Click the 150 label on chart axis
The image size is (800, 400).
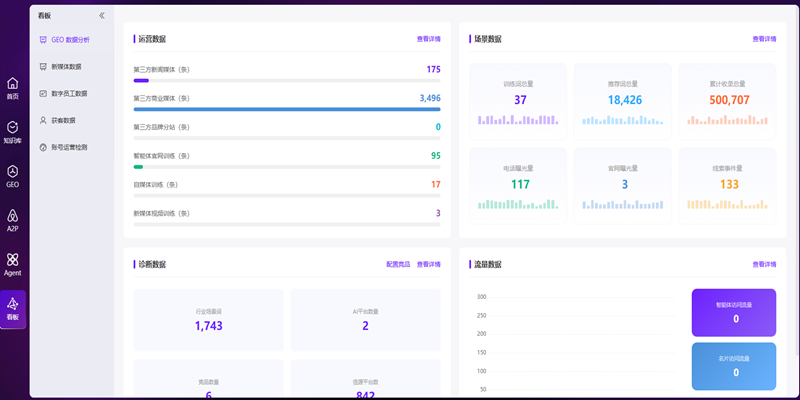[481, 353]
